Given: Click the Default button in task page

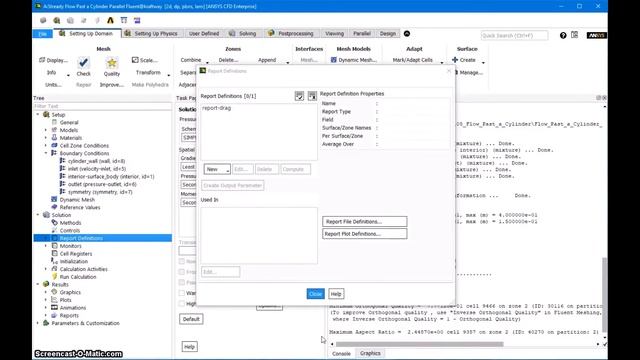Looking at the screenshot, I should coord(191,319).
